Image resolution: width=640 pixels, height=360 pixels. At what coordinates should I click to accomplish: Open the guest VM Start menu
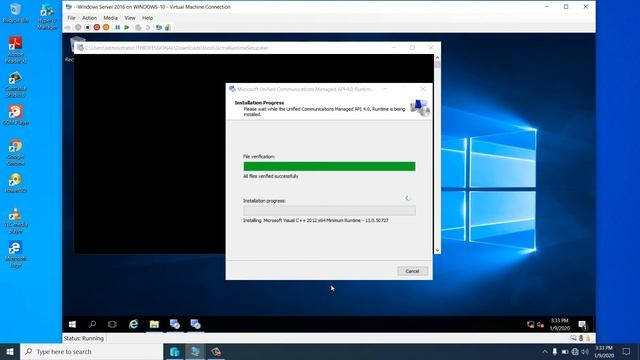coord(72,324)
